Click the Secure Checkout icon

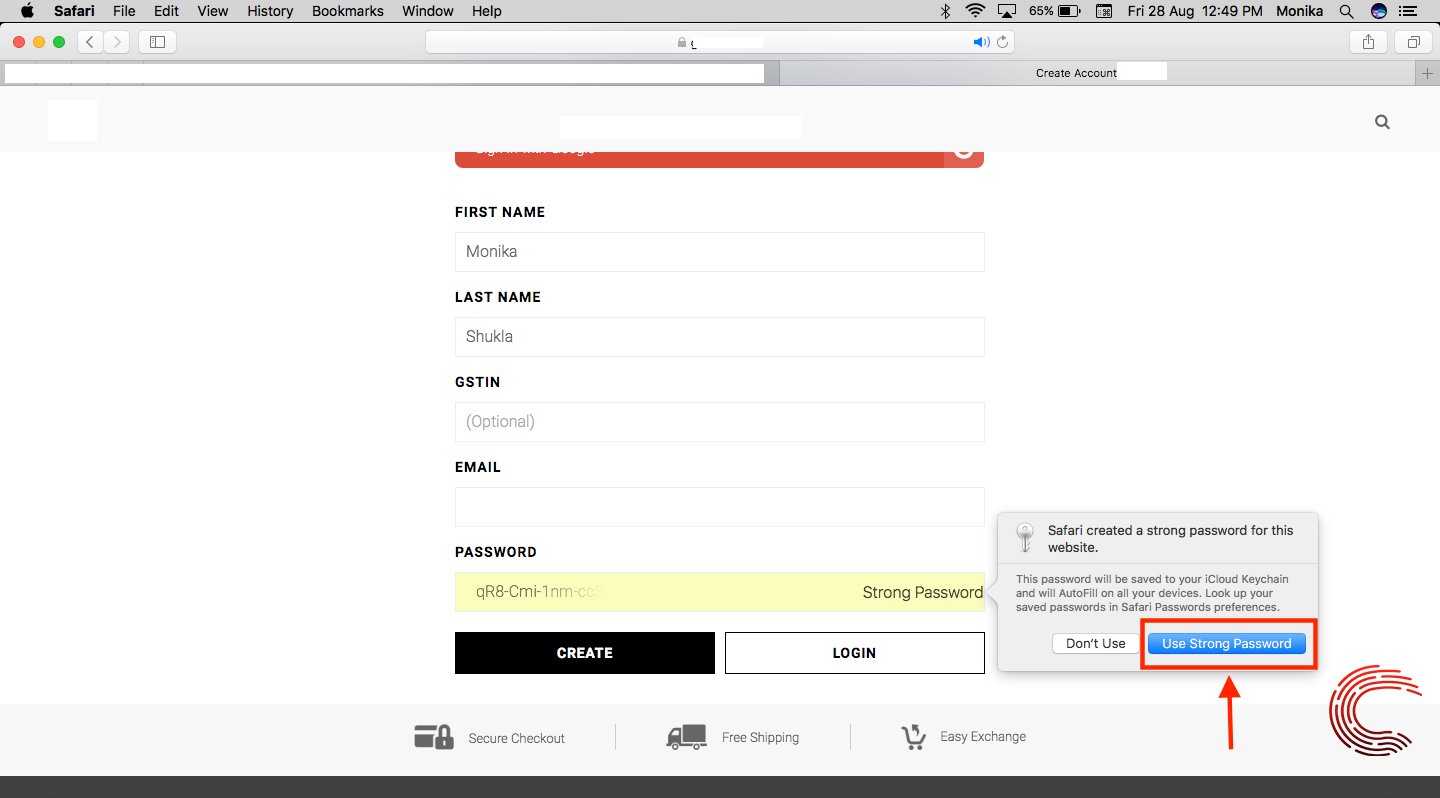[434, 737]
